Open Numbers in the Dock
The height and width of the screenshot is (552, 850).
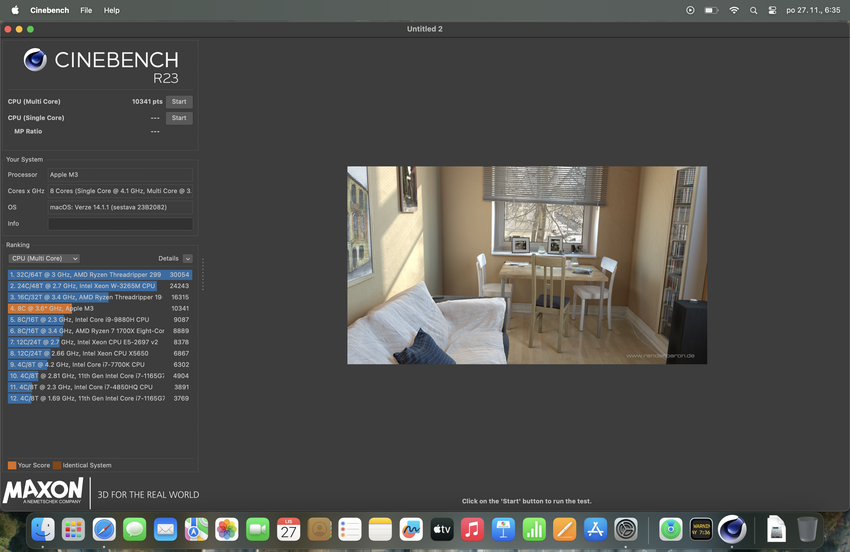(534, 529)
